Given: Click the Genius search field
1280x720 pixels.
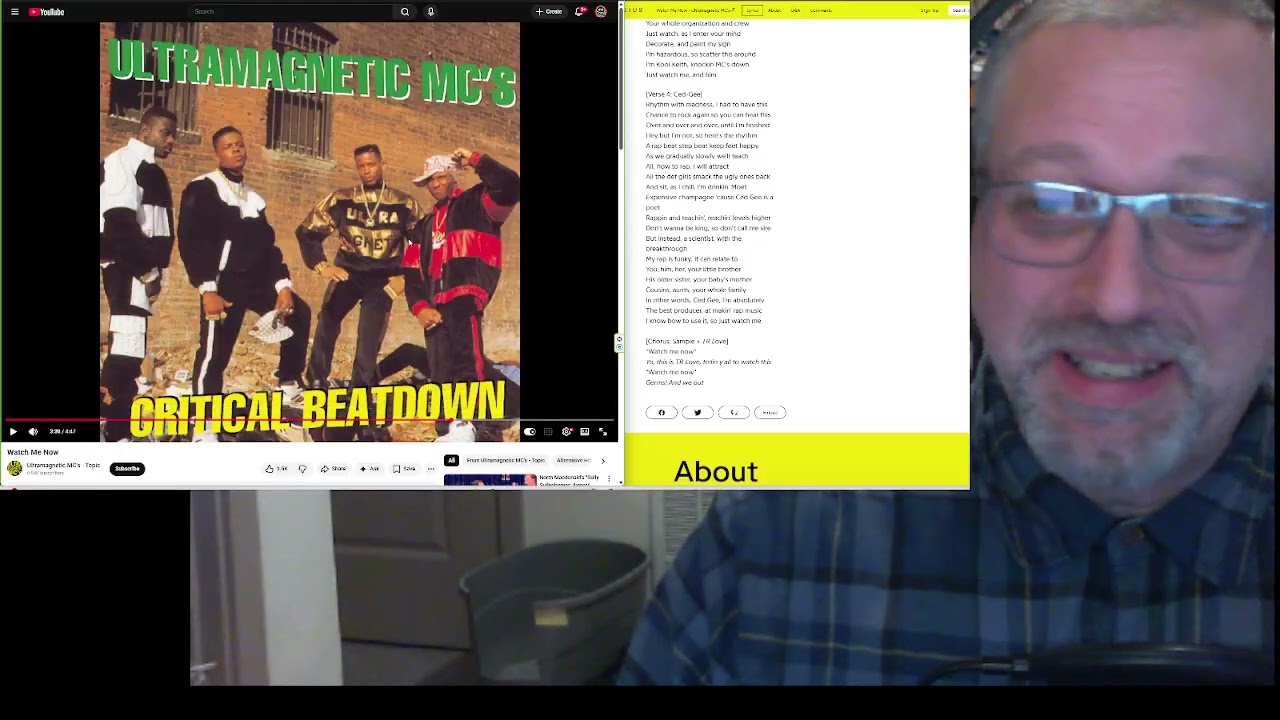Looking at the screenshot, I should pyautogui.click(x=960, y=10).
